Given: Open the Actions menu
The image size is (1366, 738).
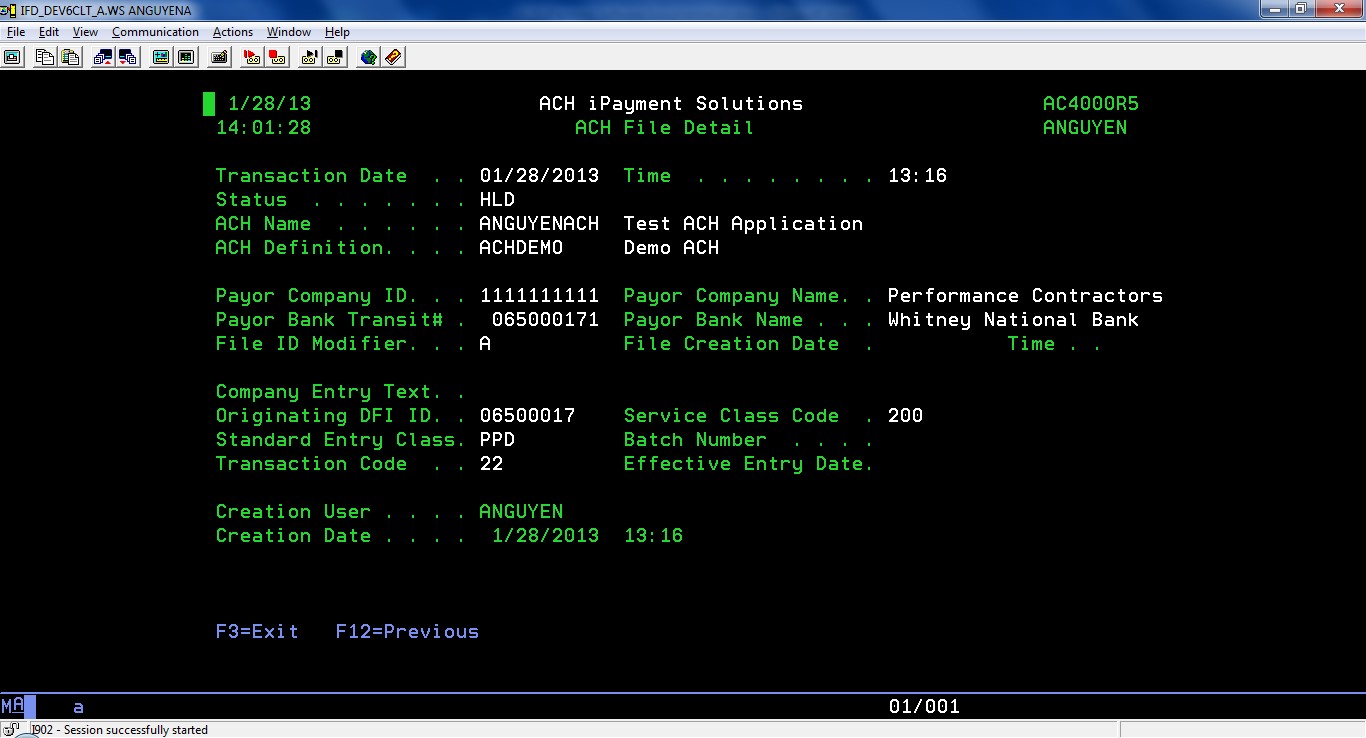Looking at the screenshot, I should (232, 32).
